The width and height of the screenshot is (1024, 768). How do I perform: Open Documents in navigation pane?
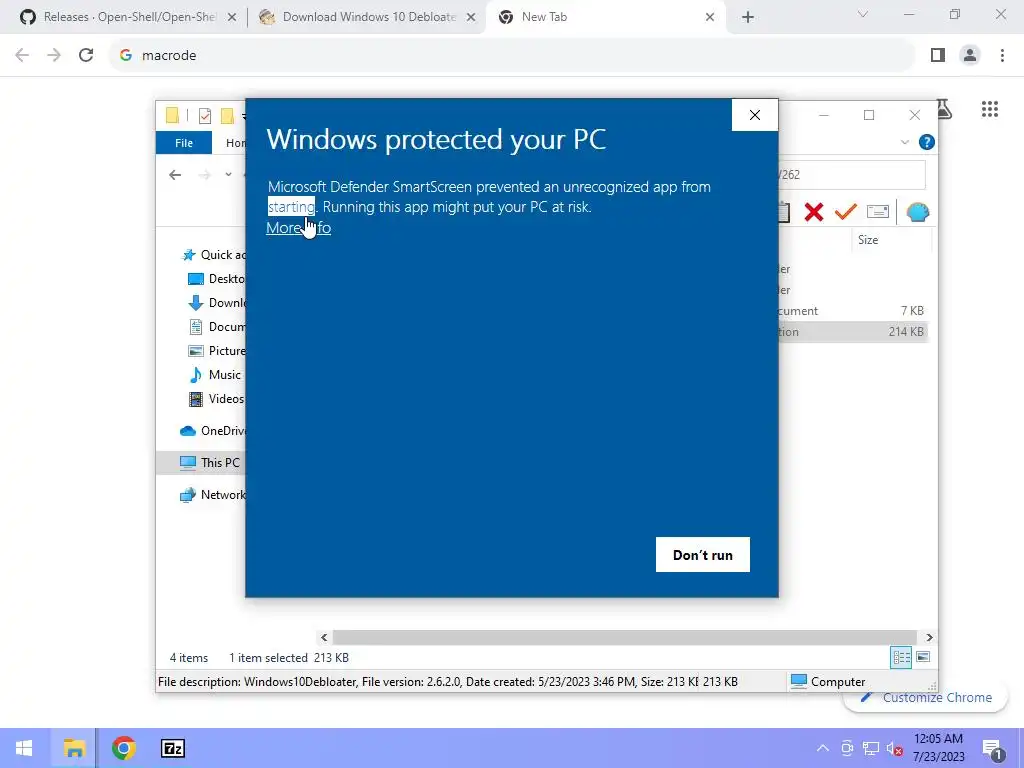click(217, 327)
